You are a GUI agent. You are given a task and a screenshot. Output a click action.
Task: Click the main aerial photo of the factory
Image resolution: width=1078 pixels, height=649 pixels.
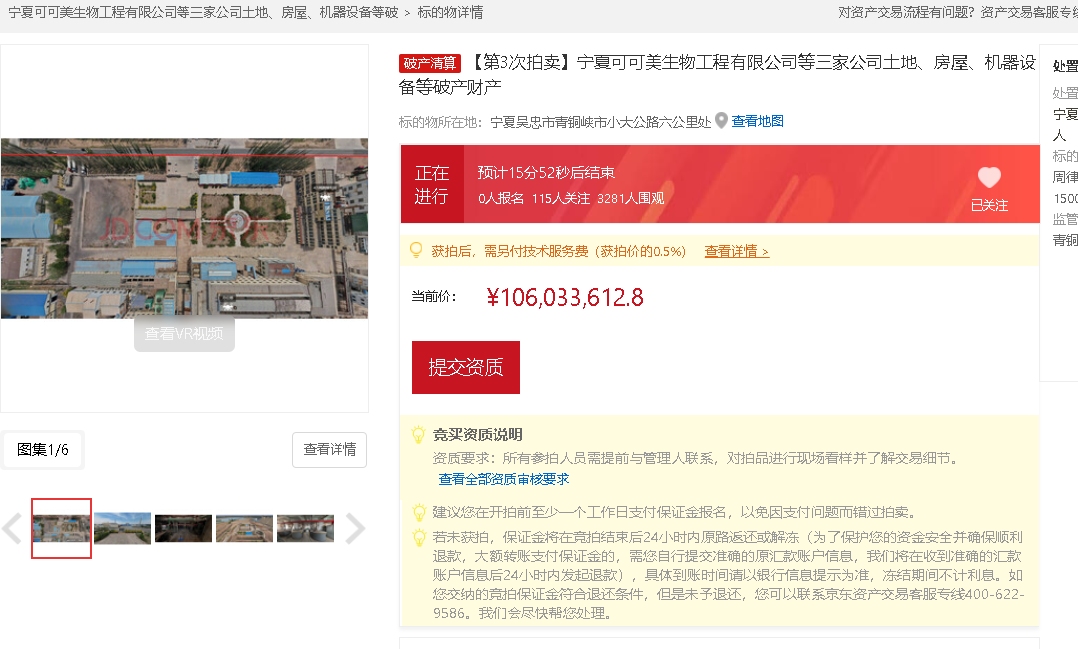click(x=184, y=228)
